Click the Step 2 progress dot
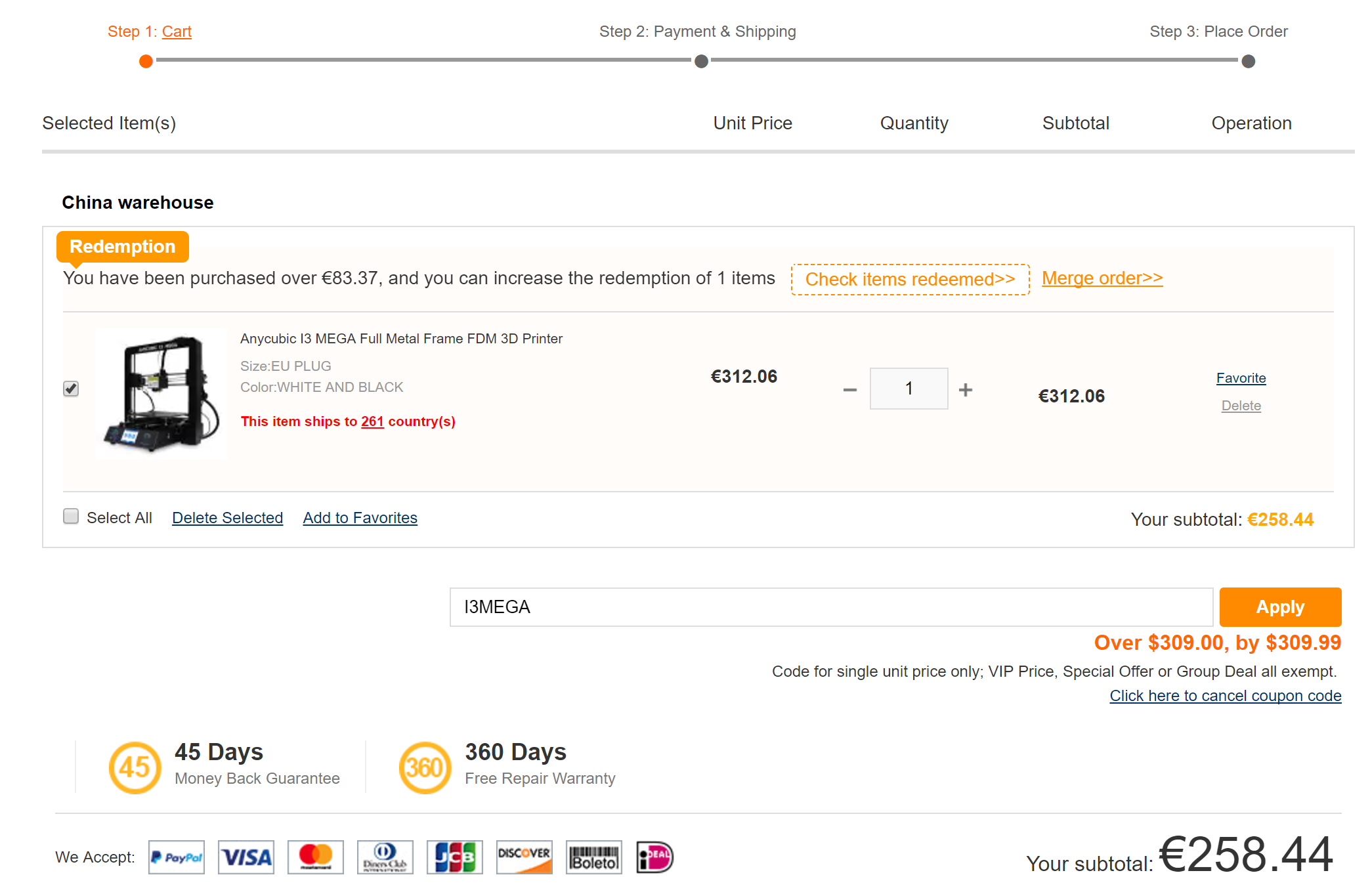Viewport: 1370px width, 896px height. 701,61
